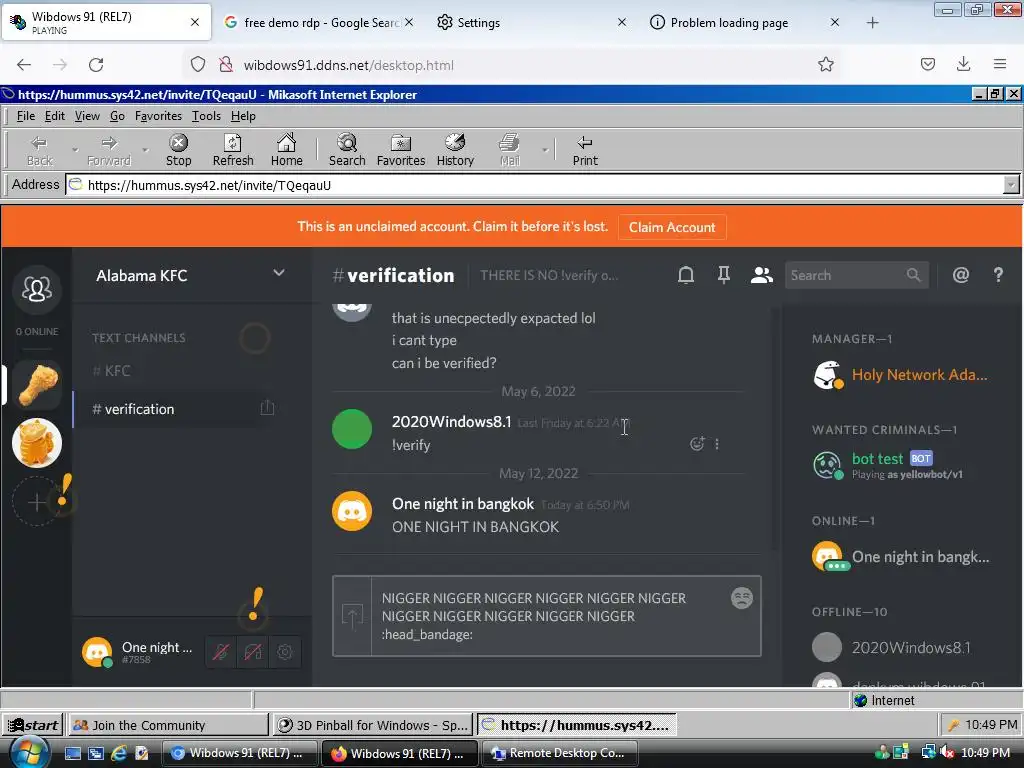Screen dimensions: 1024x768
Task: Click the upload file button in message box
Action: pyautogui.click(x=352, y=616)
